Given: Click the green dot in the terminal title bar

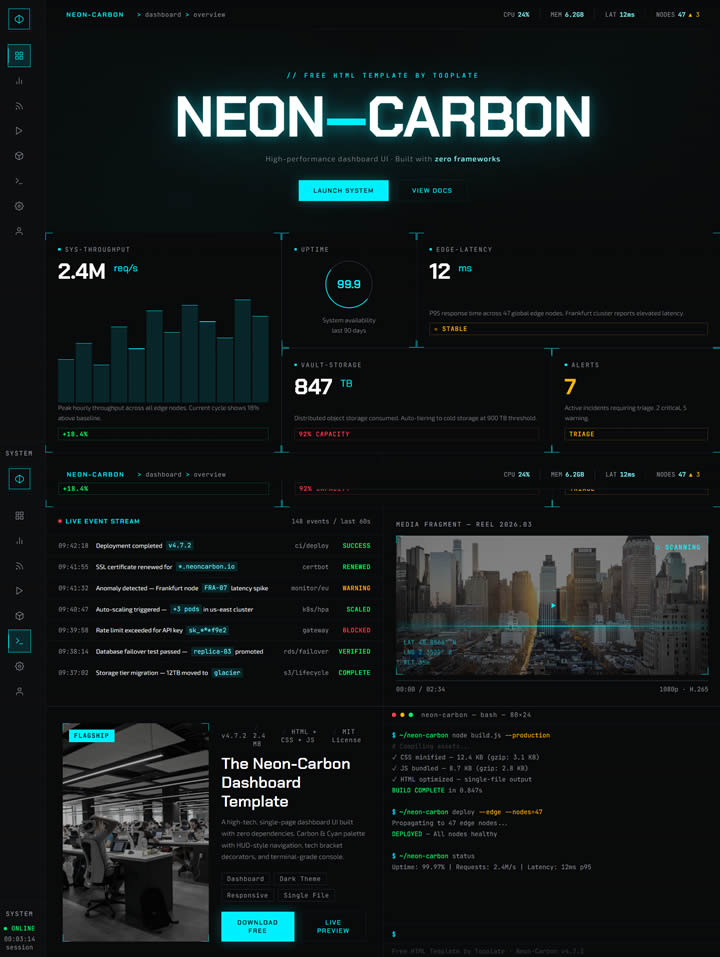Looking at the screenshot, I should click(x=411, y=715).
